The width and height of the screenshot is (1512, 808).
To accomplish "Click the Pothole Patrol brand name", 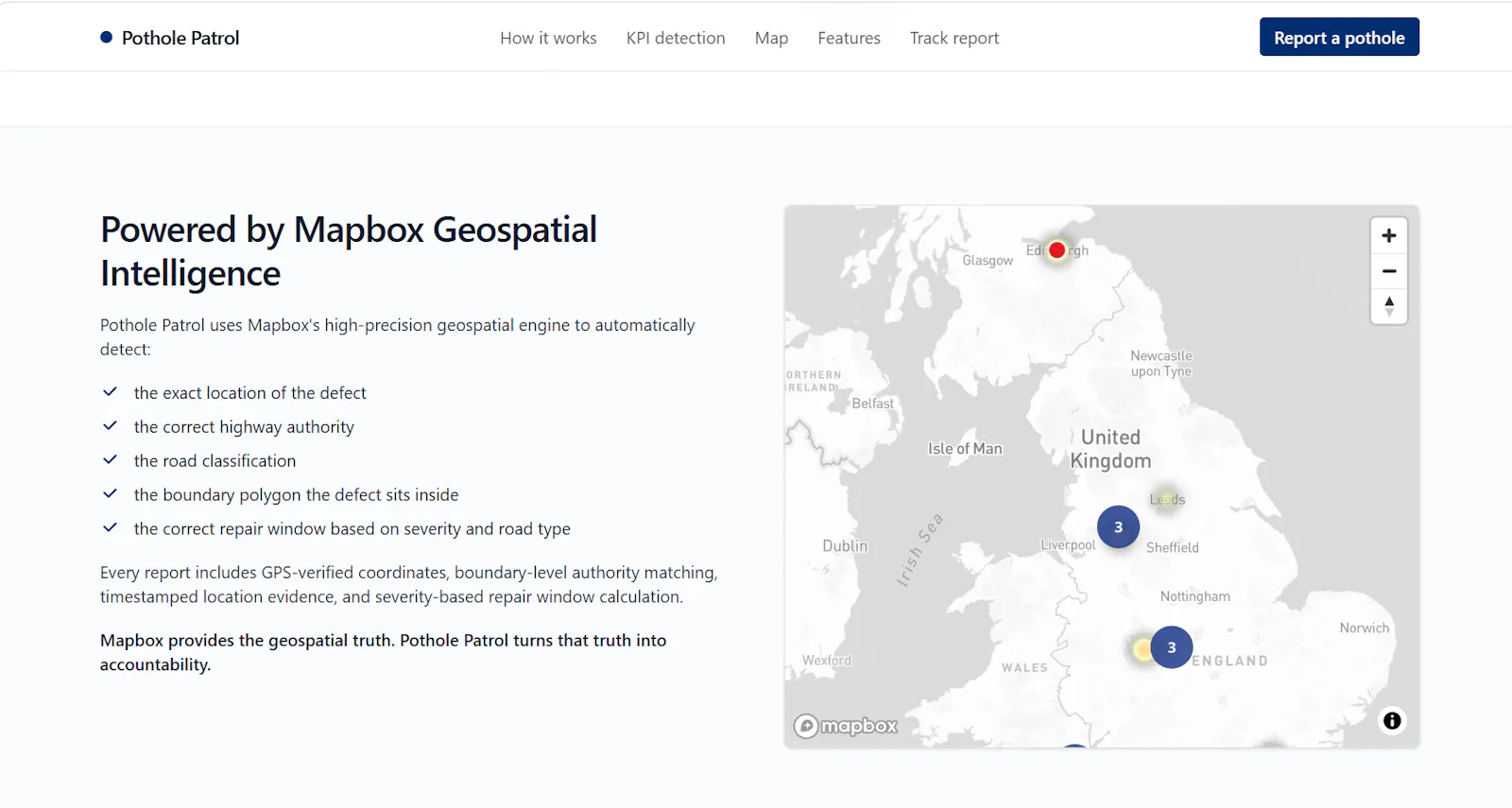I will coord(180,38).
